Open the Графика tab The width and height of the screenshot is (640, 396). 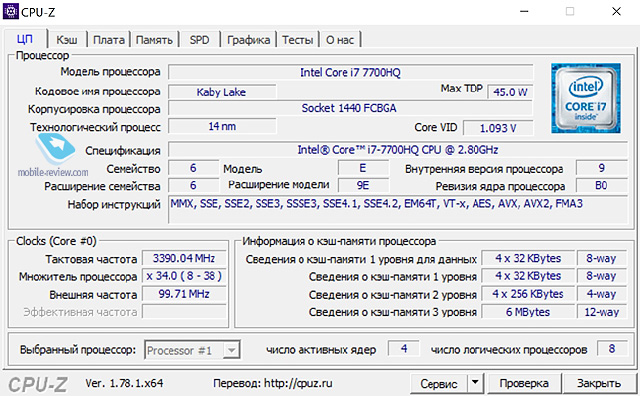(248, 40)
